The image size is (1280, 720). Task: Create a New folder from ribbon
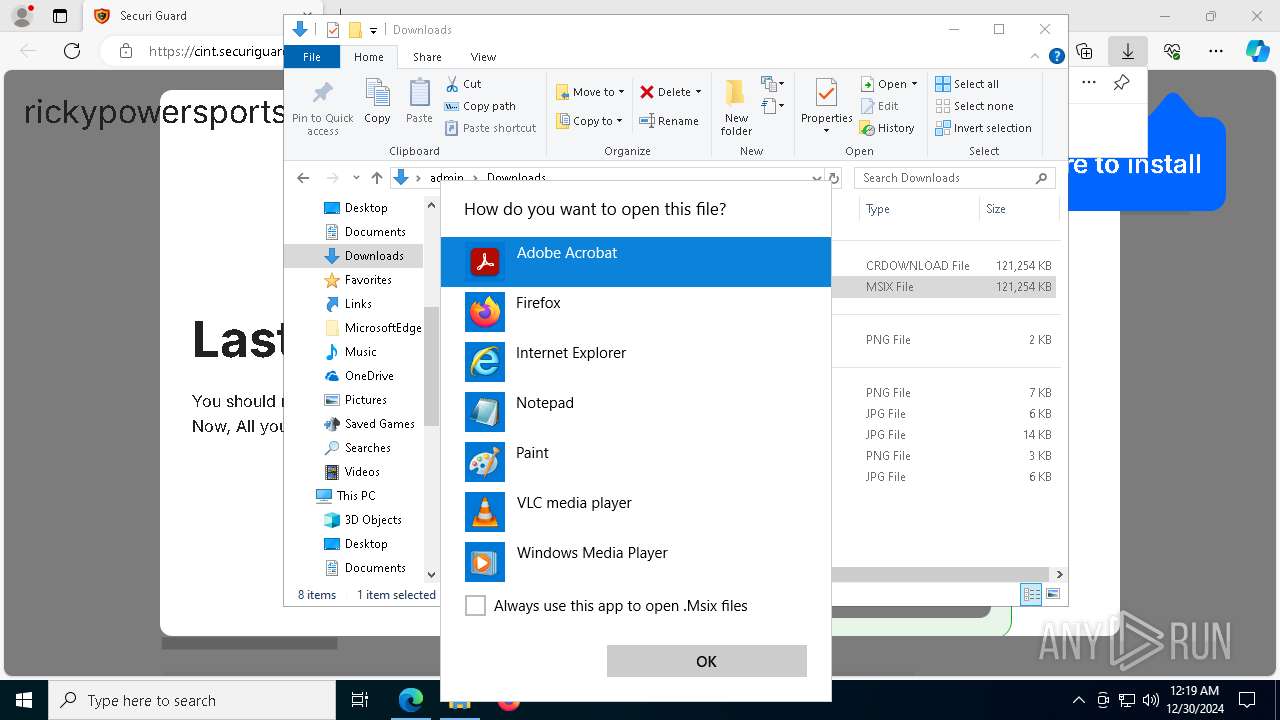[736, 108]
